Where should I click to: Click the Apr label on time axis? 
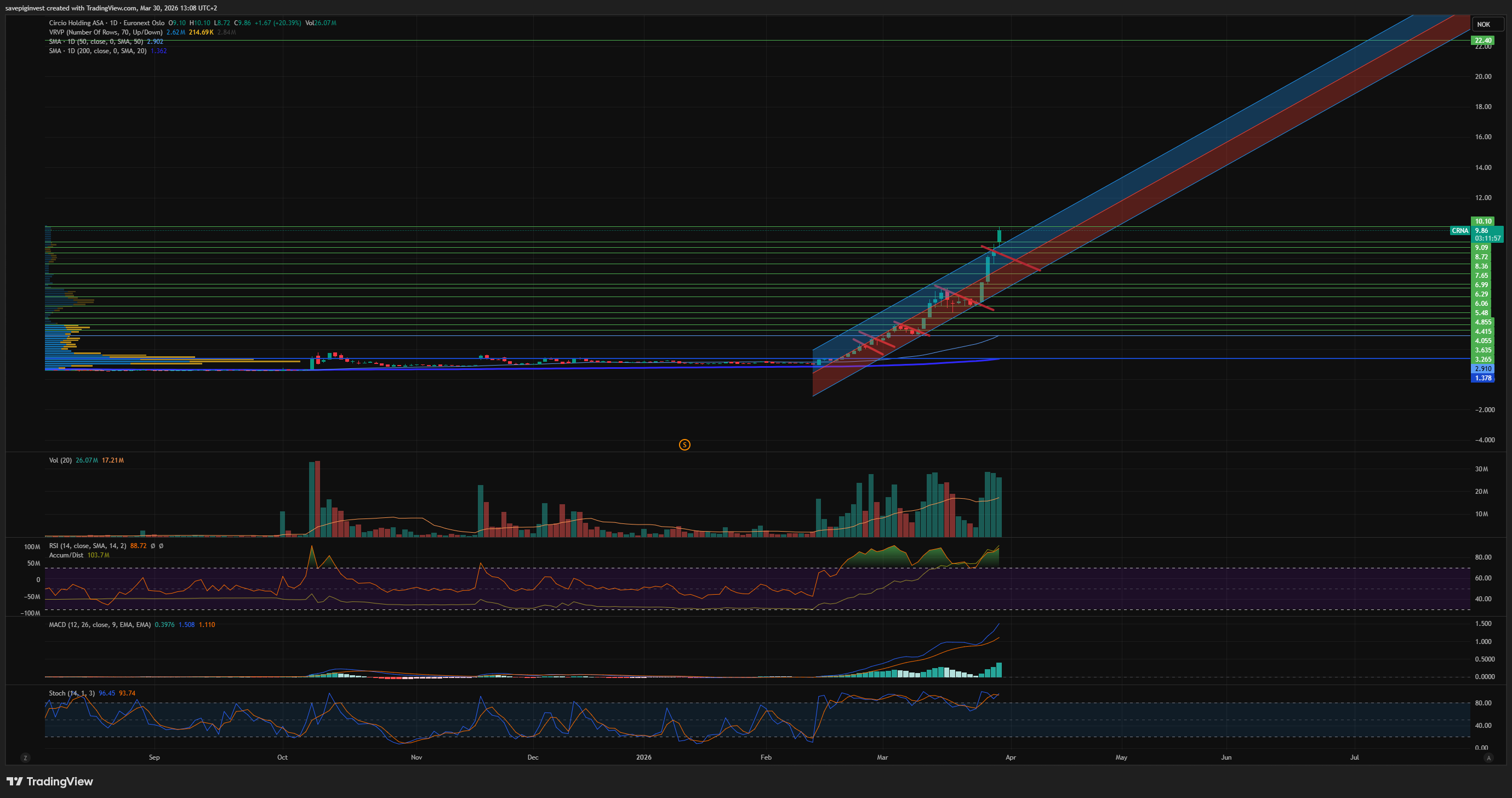[x=1010, y=757]
